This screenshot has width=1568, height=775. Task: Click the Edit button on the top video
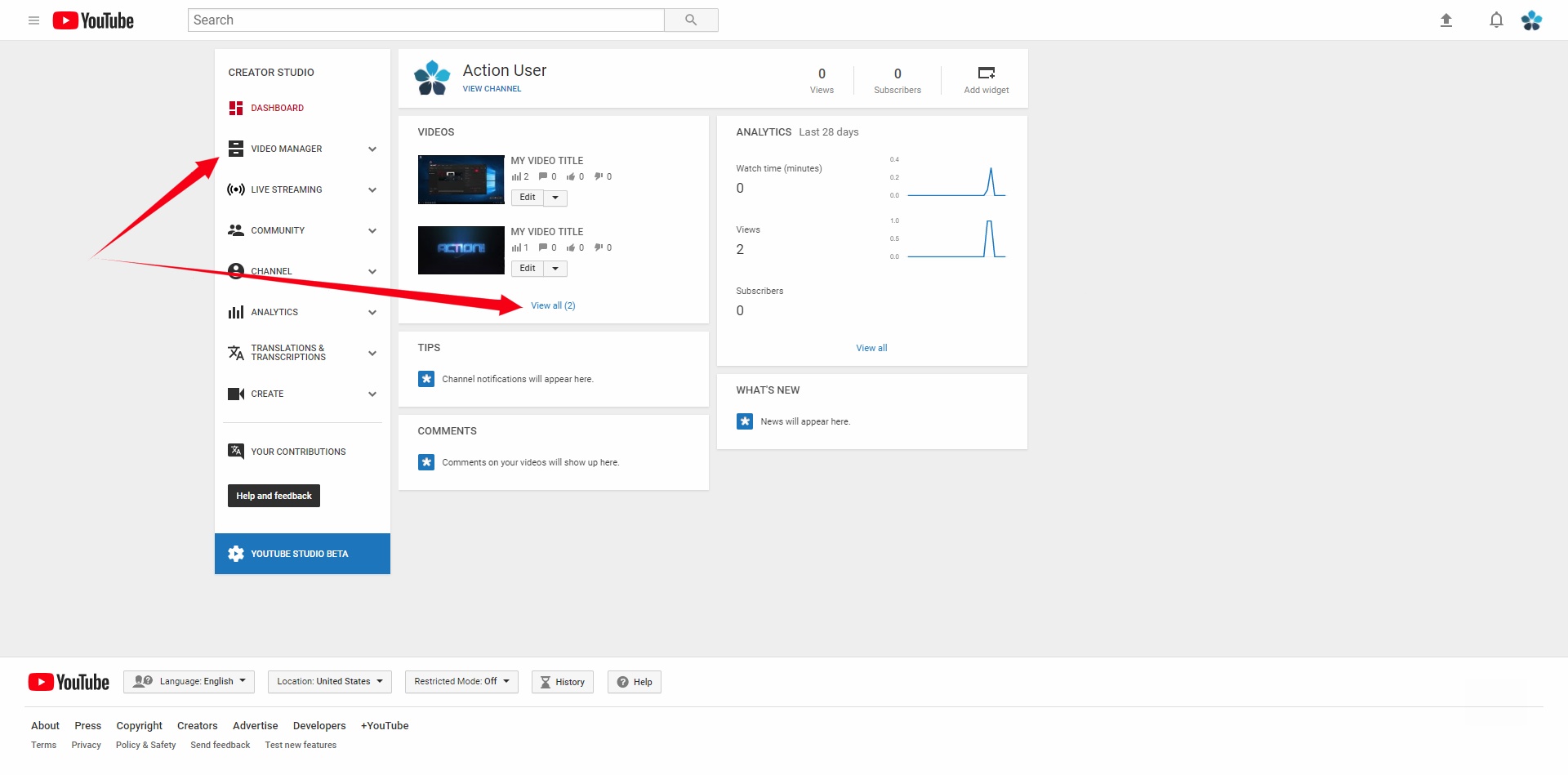coord(527,198)
